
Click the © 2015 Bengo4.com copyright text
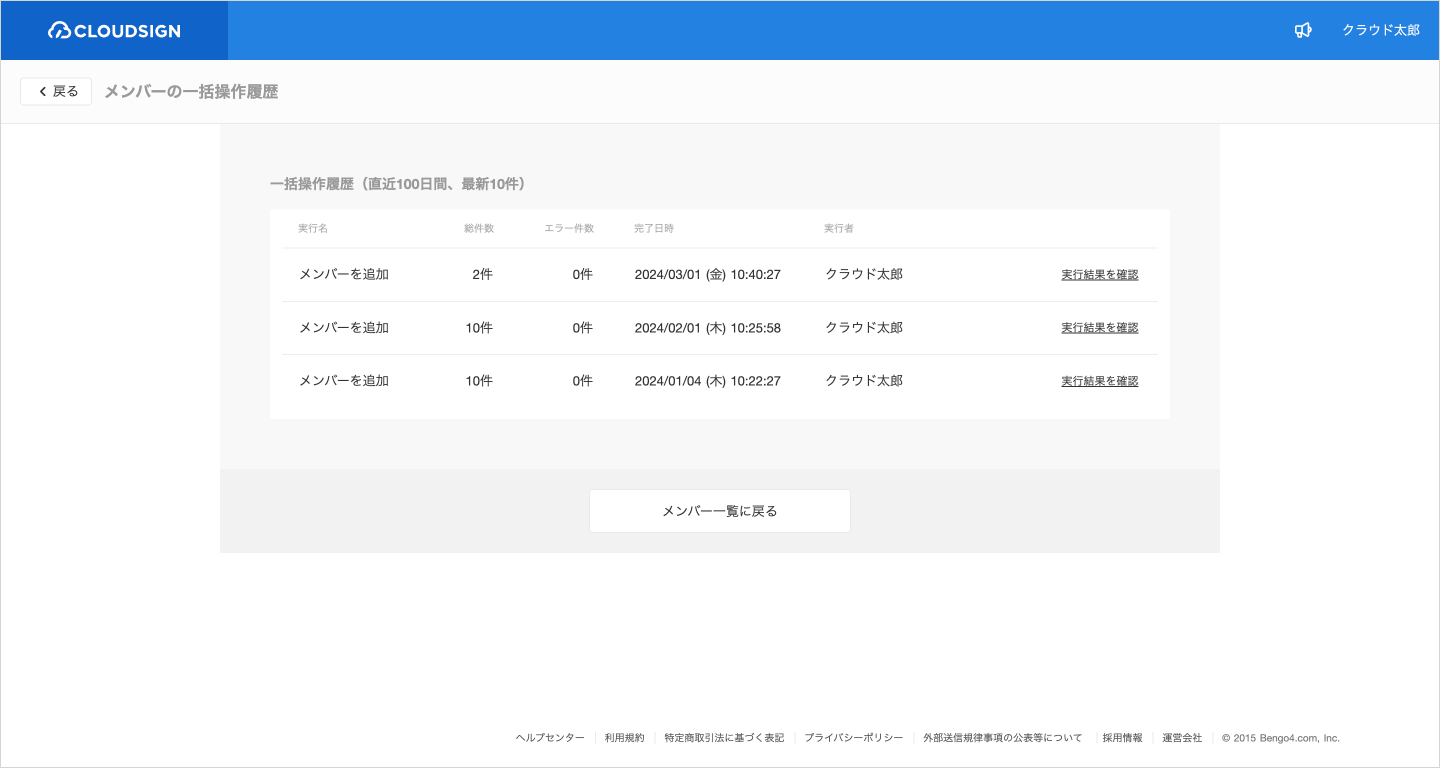[1281, 738]
